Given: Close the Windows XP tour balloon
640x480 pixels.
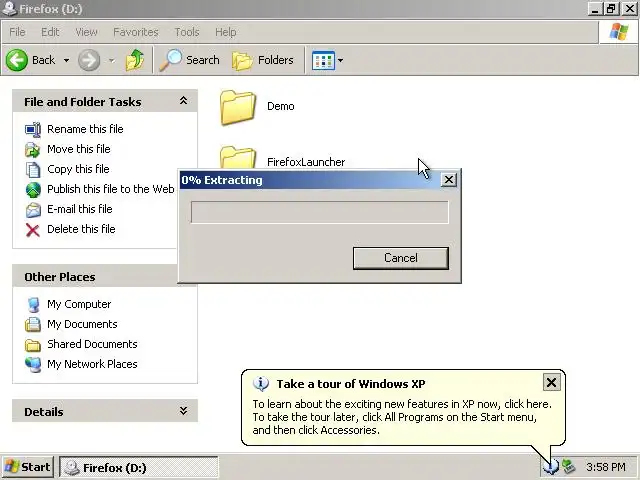Looking at the screenshot, I should [551, 382].
